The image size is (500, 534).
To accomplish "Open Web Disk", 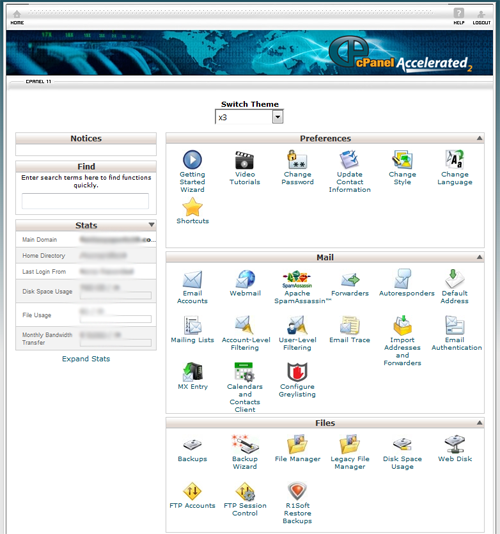I will (455, 449).
